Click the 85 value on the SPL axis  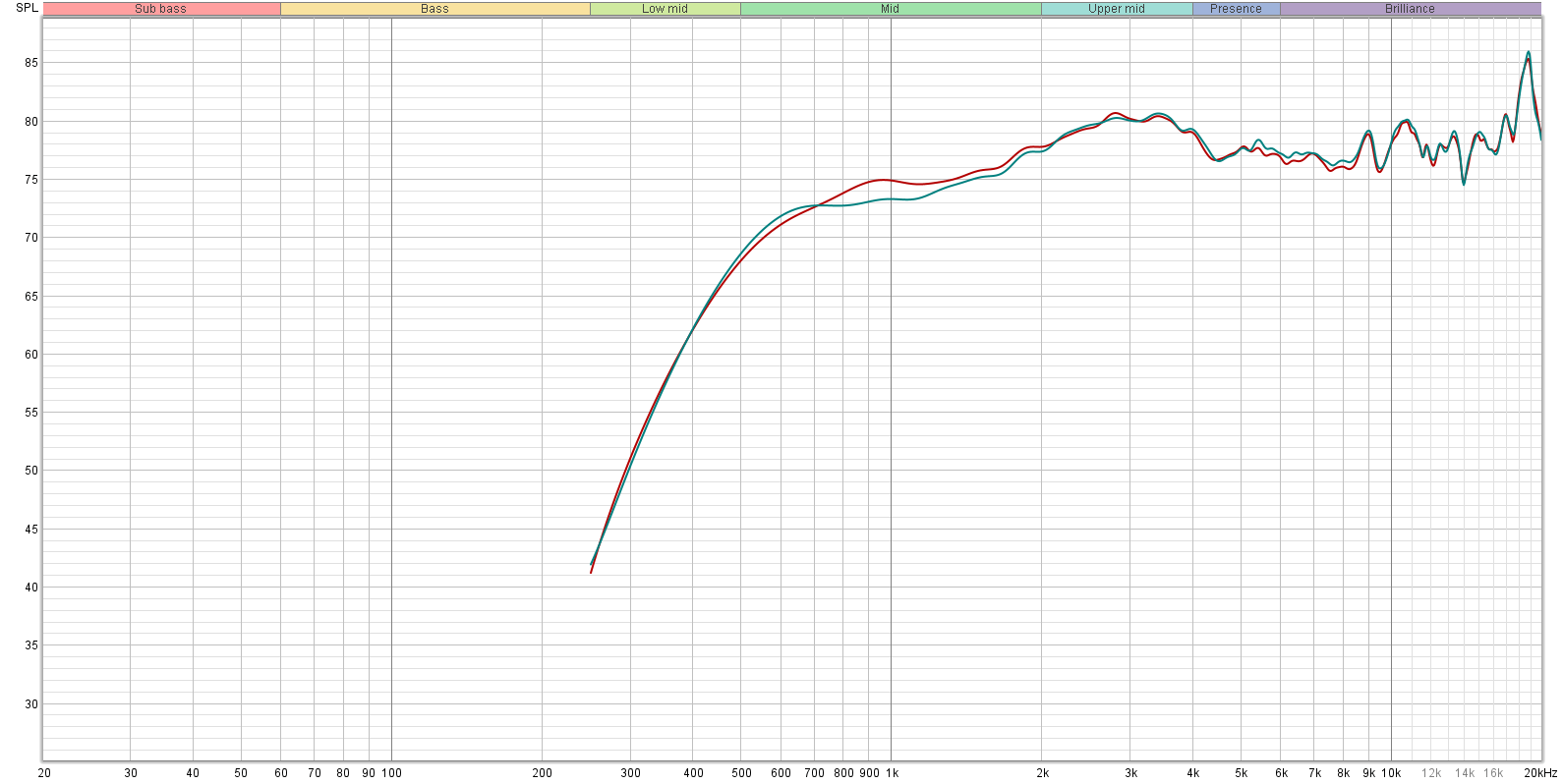(x=31, y=63)
